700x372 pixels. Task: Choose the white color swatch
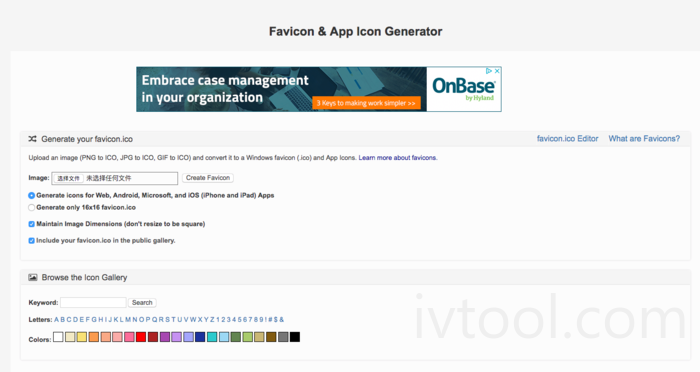58,337
